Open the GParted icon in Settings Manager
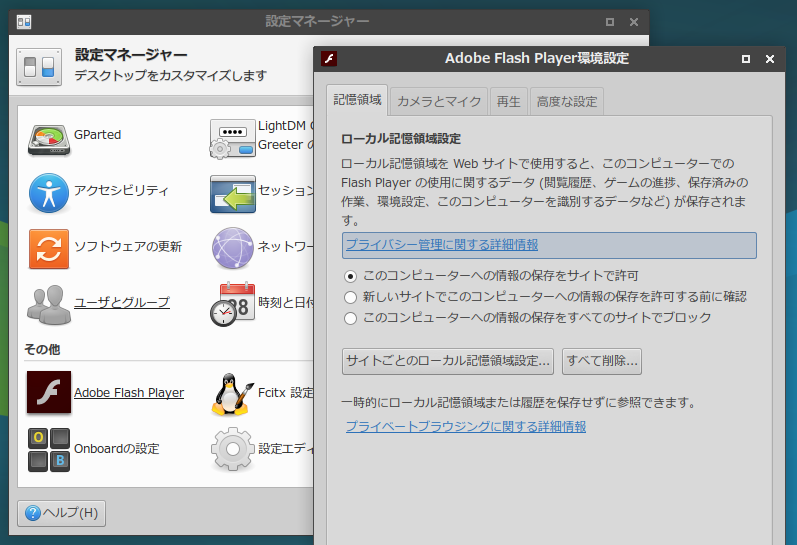This screenshot has width=797, height=545. [x=49, y=139]
